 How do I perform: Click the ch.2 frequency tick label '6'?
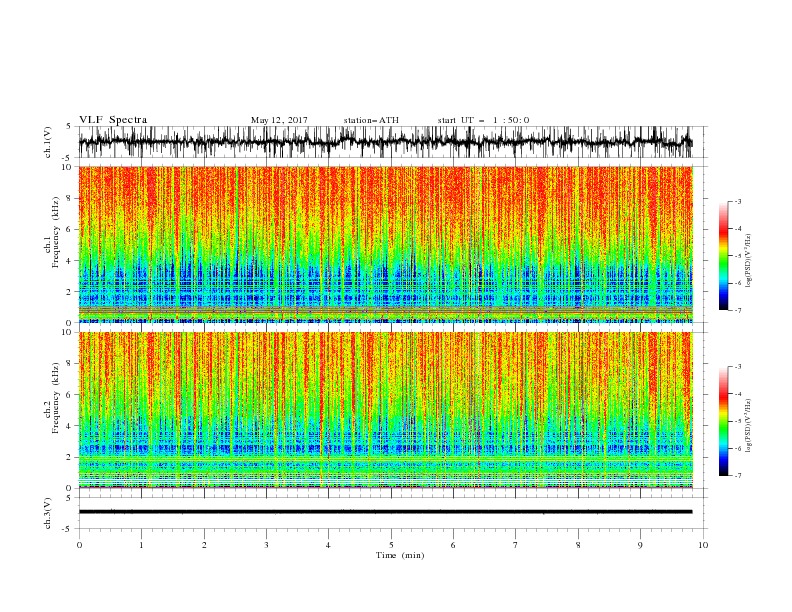click(x=71, y=395)
